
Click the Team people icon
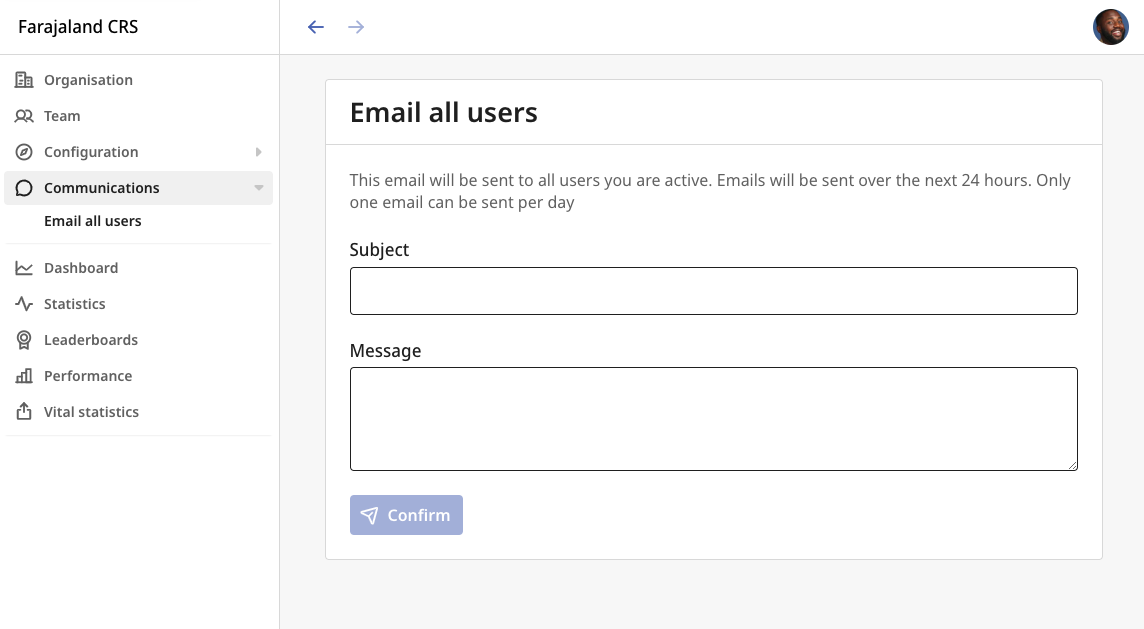coord(24,116)
